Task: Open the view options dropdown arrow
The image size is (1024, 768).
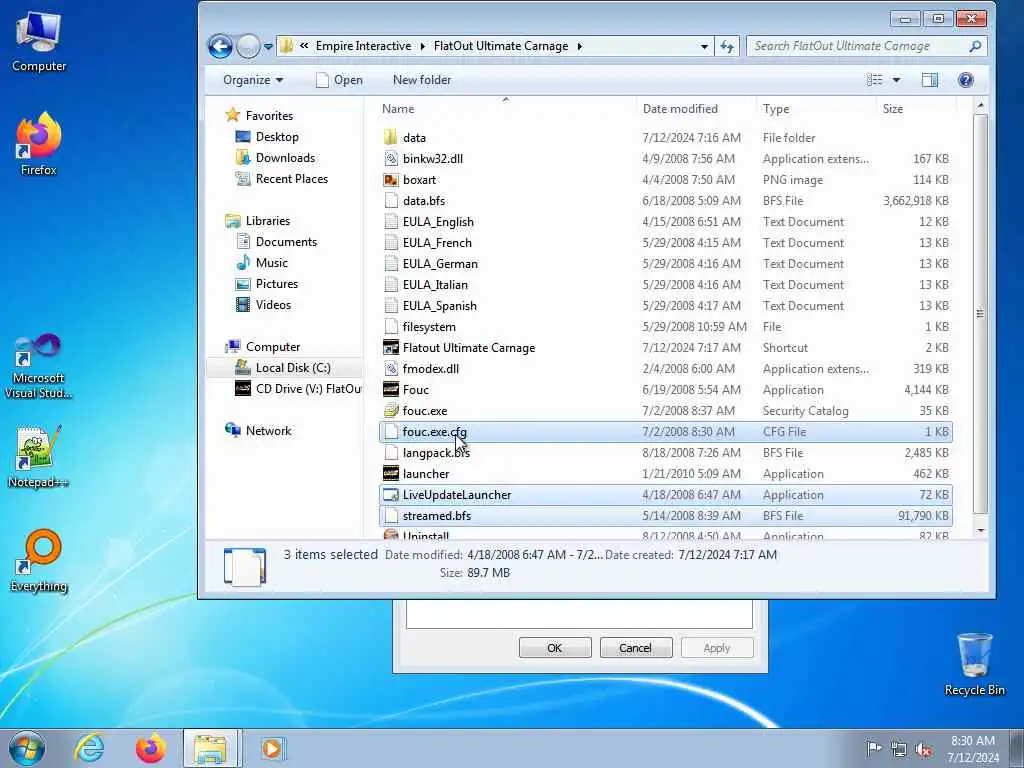Action: (x=896, y=80)
